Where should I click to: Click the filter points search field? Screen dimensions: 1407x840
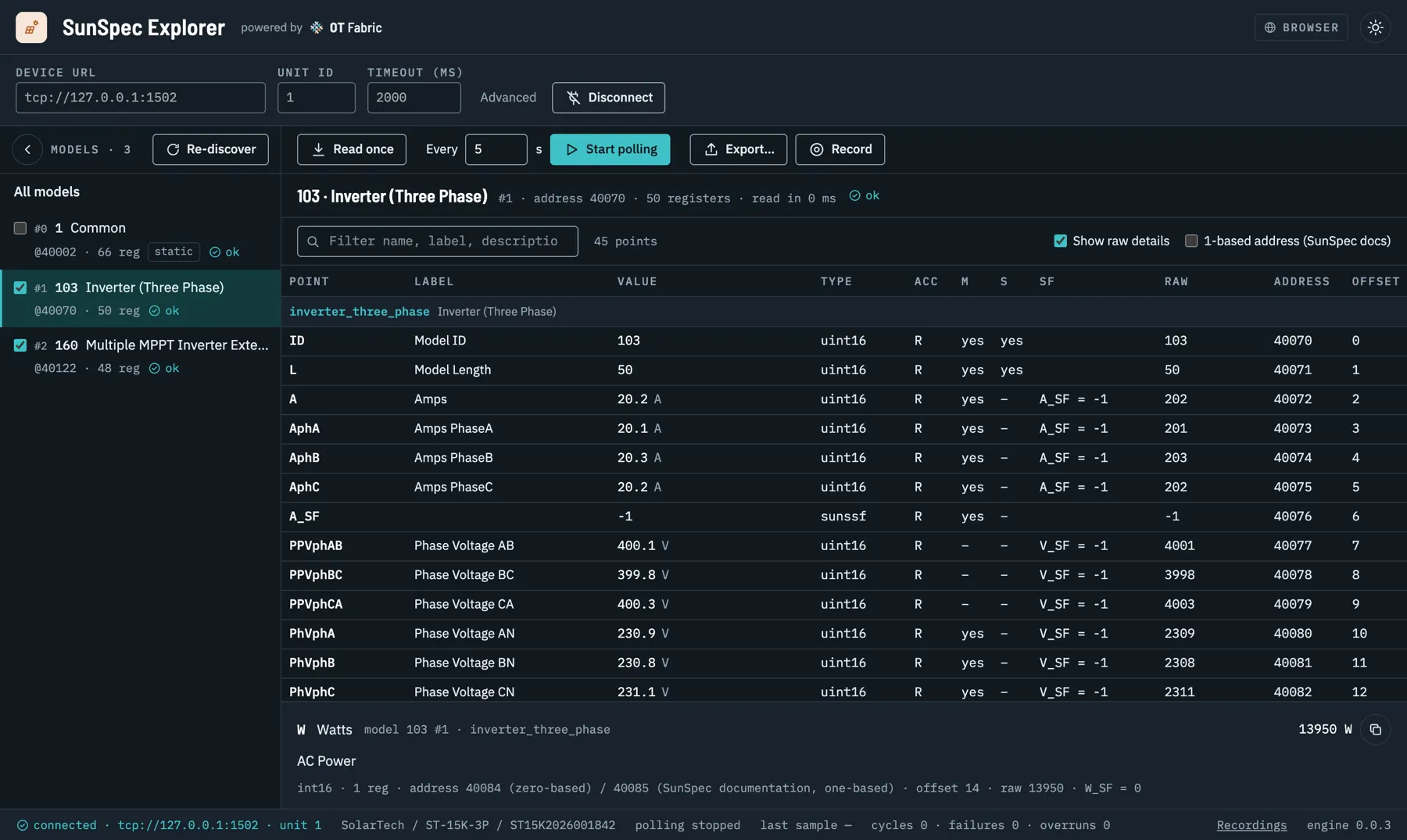(438, 241)
